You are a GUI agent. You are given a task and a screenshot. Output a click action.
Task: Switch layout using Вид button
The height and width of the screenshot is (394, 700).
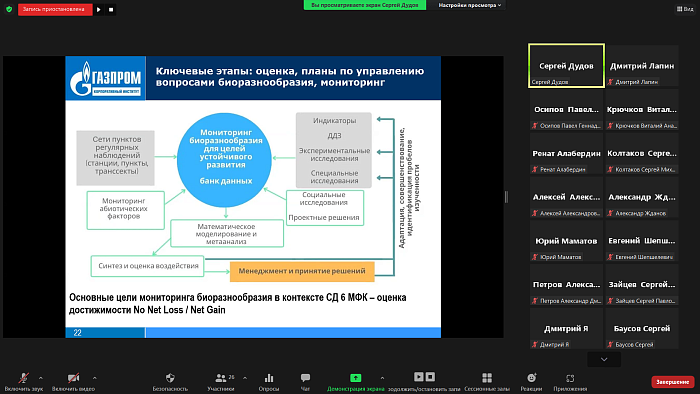pyautogui.click(x=685, y=9)
